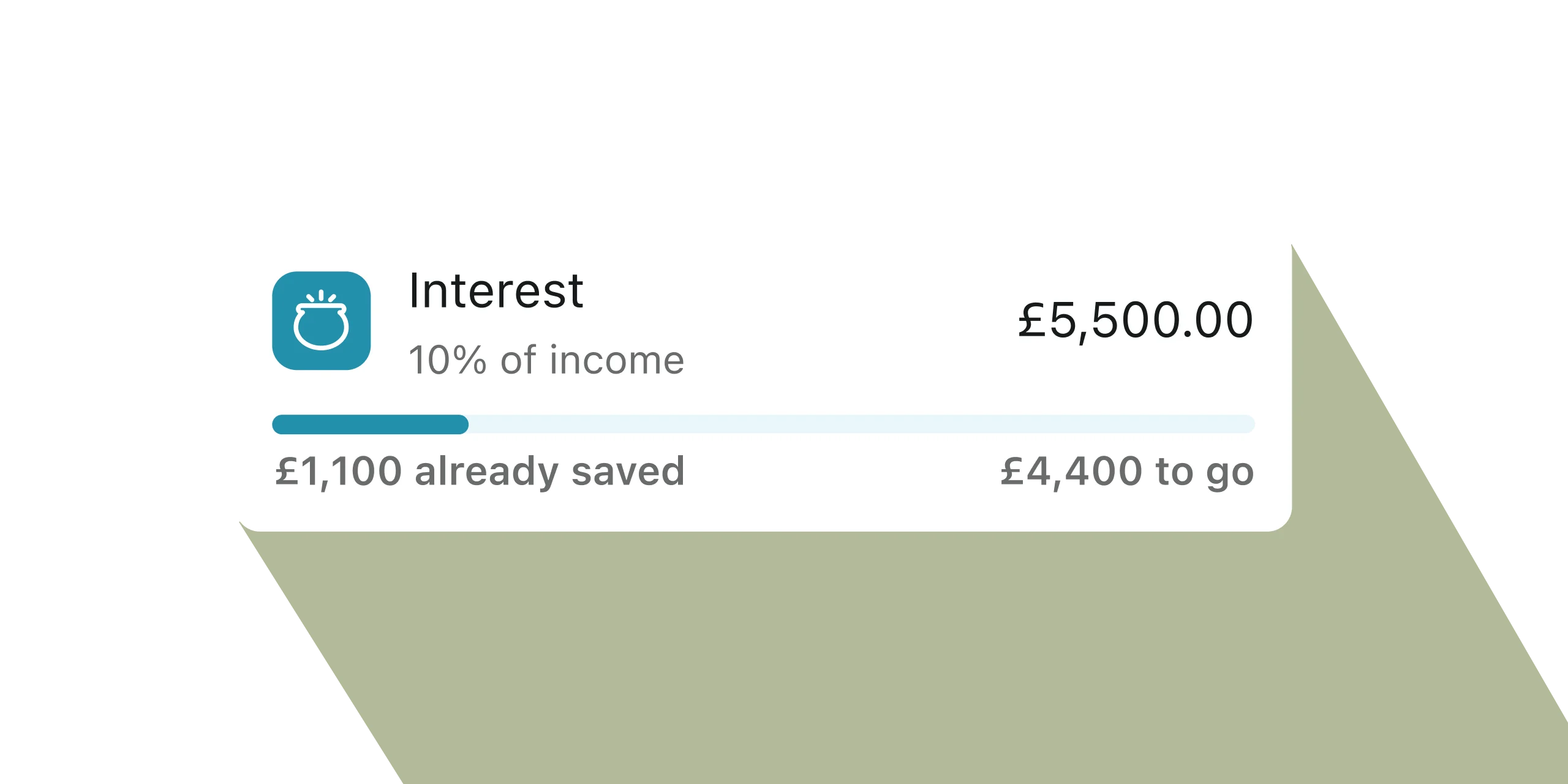This screenshot has width=1568, height=784.
Task: Select the "10% of income" subtitle
Action: 546,360
